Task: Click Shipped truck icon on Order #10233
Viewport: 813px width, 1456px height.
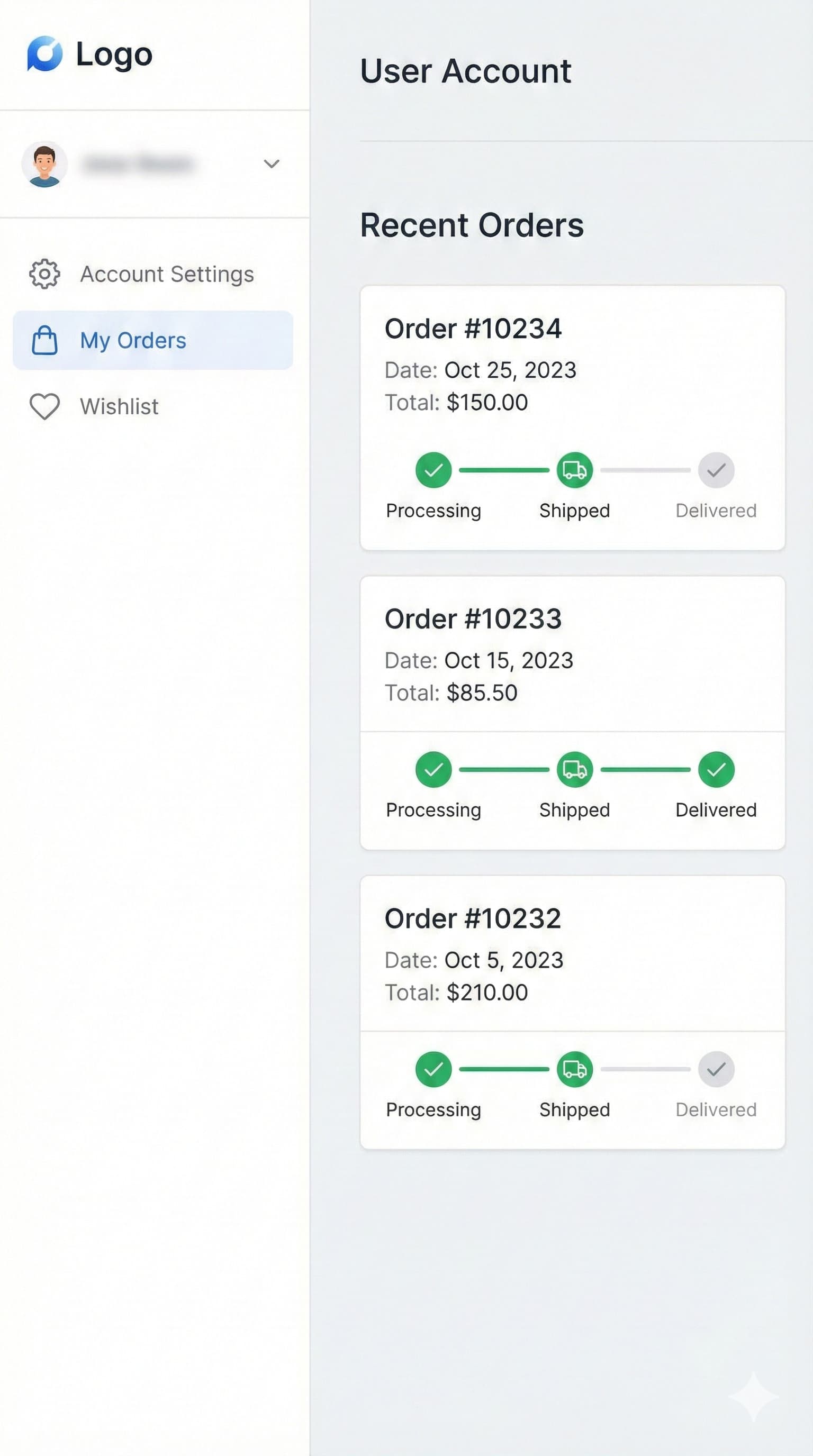Action: (x=574, y=770)
